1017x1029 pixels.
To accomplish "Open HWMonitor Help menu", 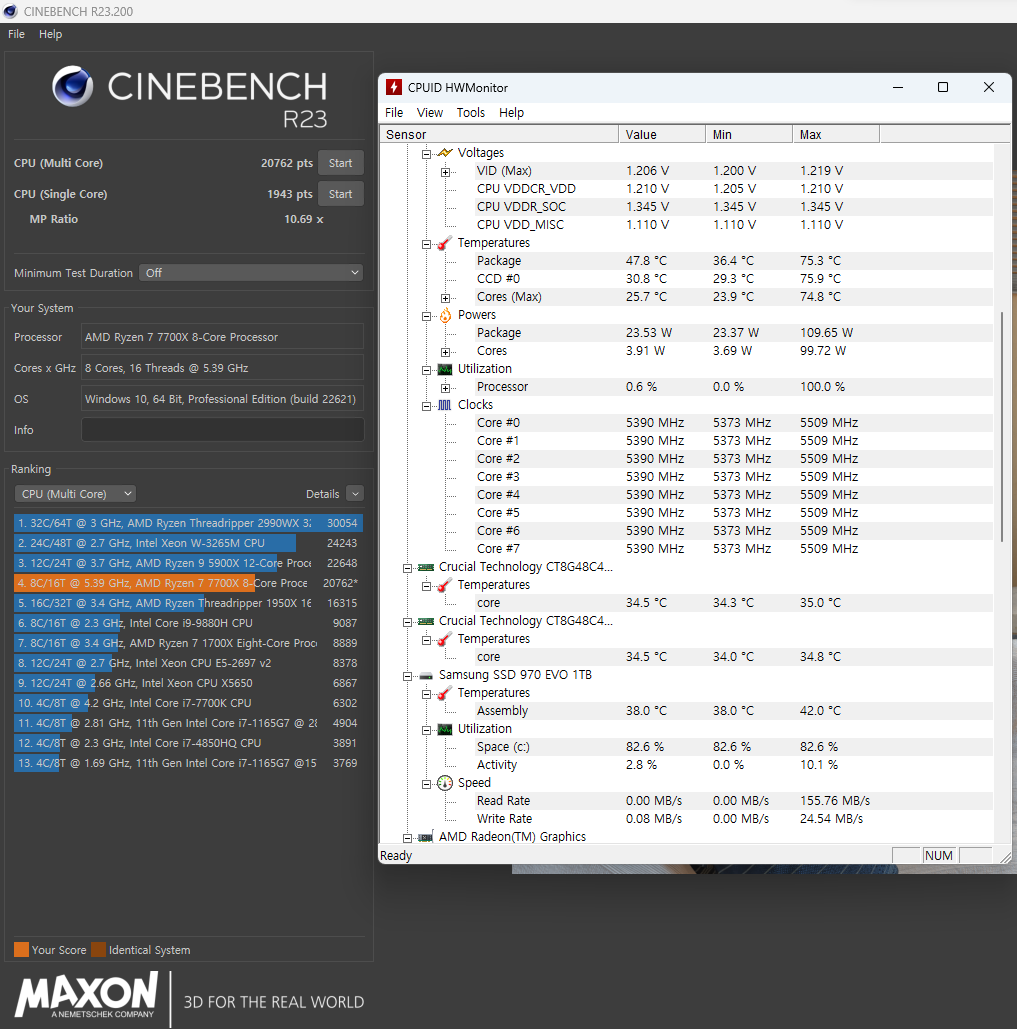I will point(511,113).
